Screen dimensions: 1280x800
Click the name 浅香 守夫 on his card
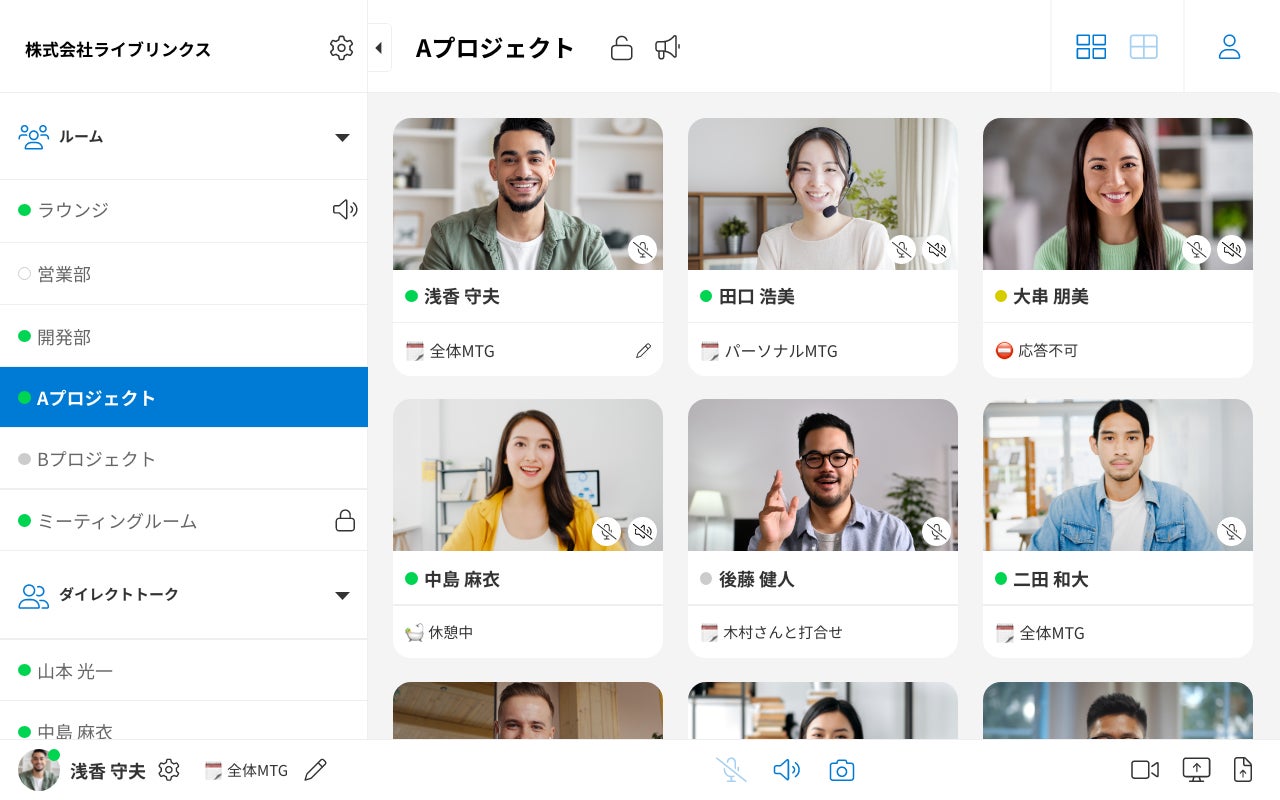(462, 297)
